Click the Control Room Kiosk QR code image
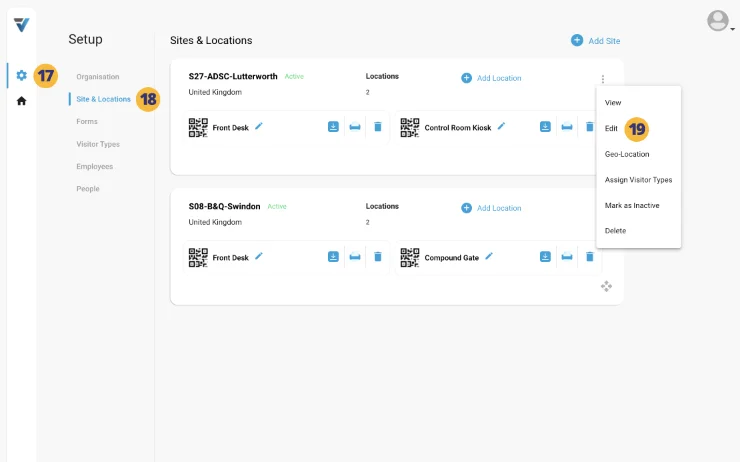This screenshot has width=740, height=462. click(x=409, y=127)
